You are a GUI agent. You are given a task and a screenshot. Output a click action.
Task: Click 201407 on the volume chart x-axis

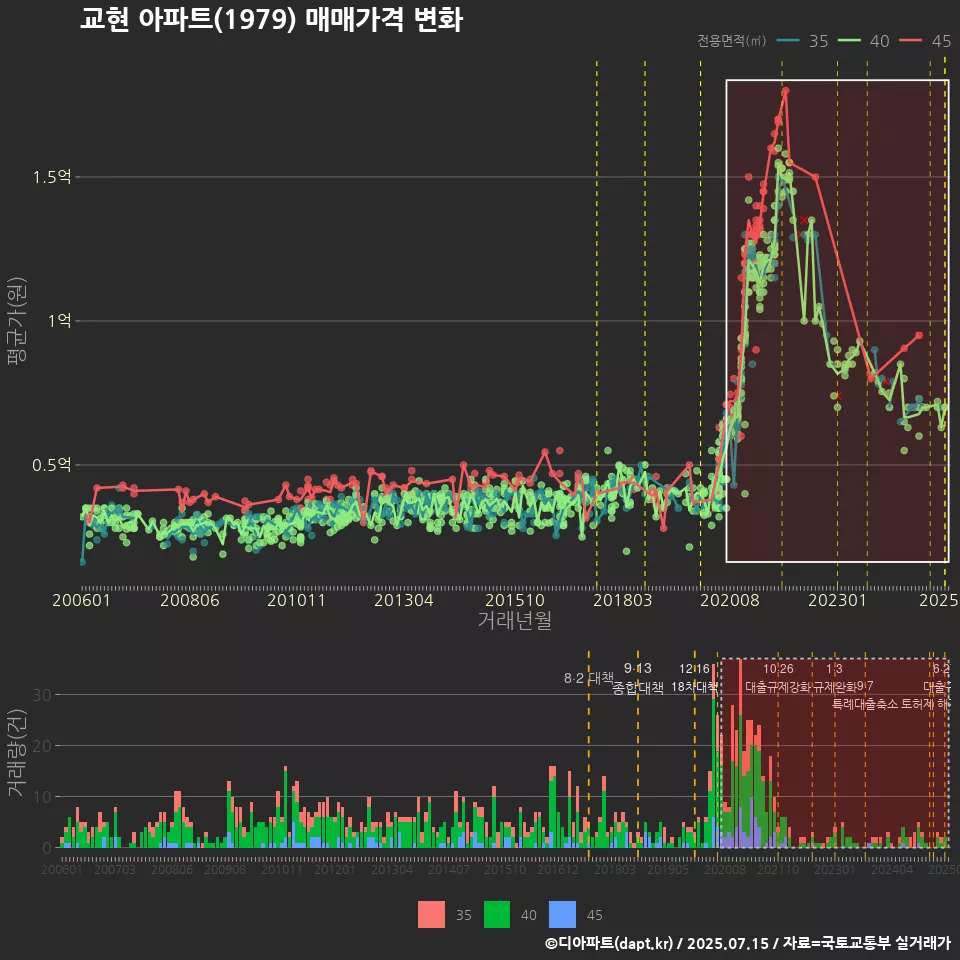449,869
